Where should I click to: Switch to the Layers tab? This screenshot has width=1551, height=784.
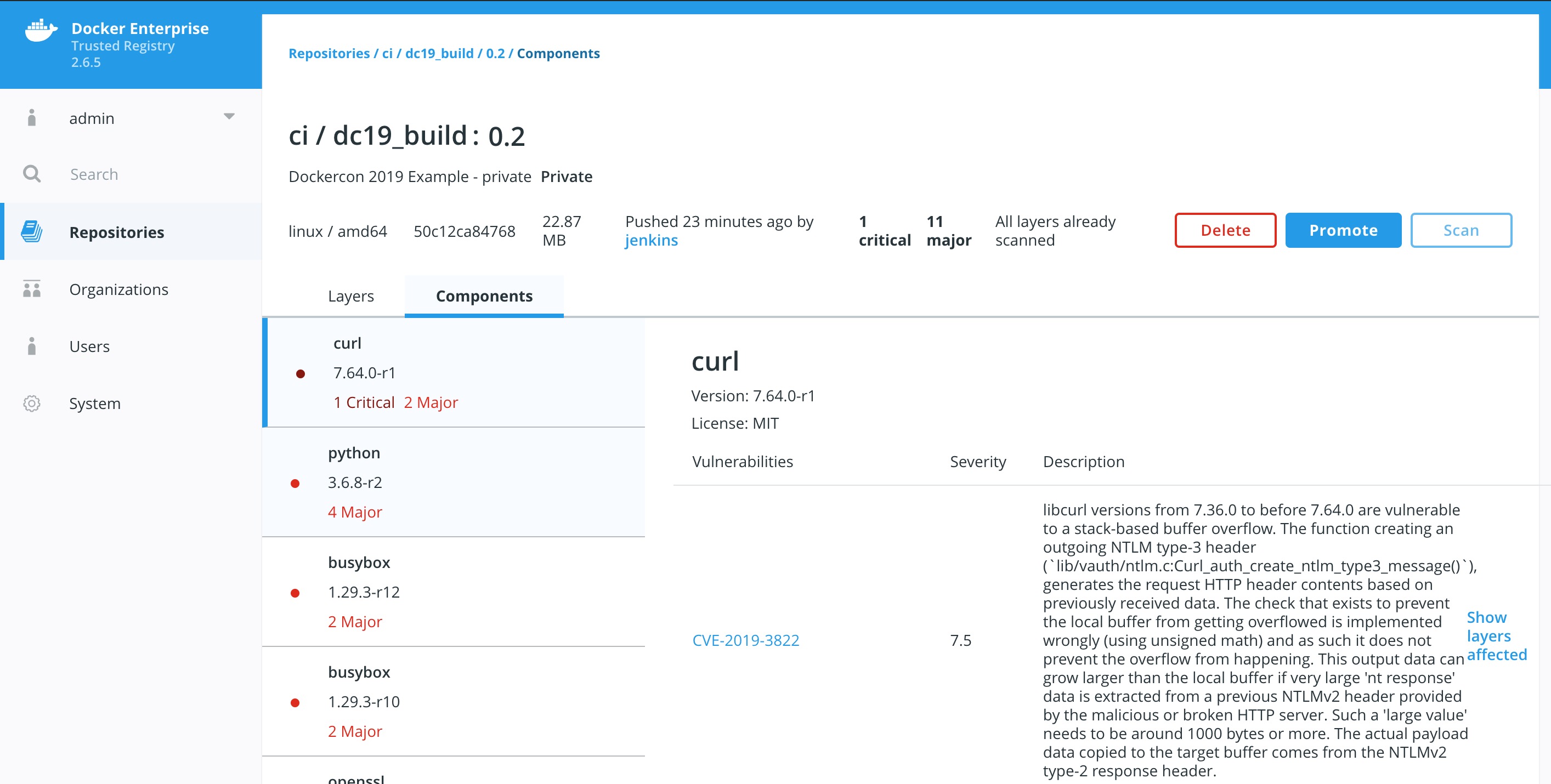coord(350,296)
